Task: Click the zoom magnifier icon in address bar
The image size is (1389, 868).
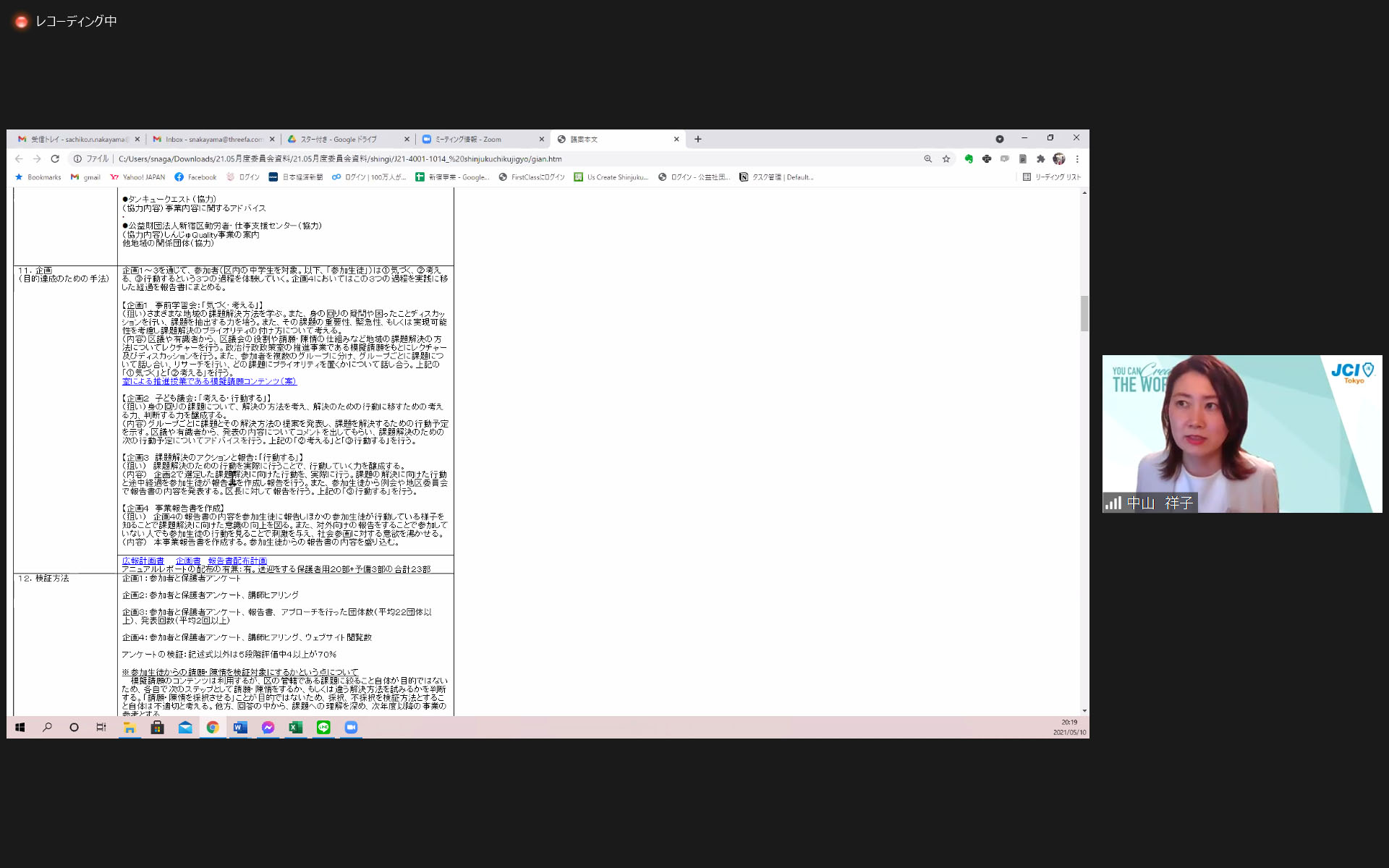Action: [x=928, y=159]
